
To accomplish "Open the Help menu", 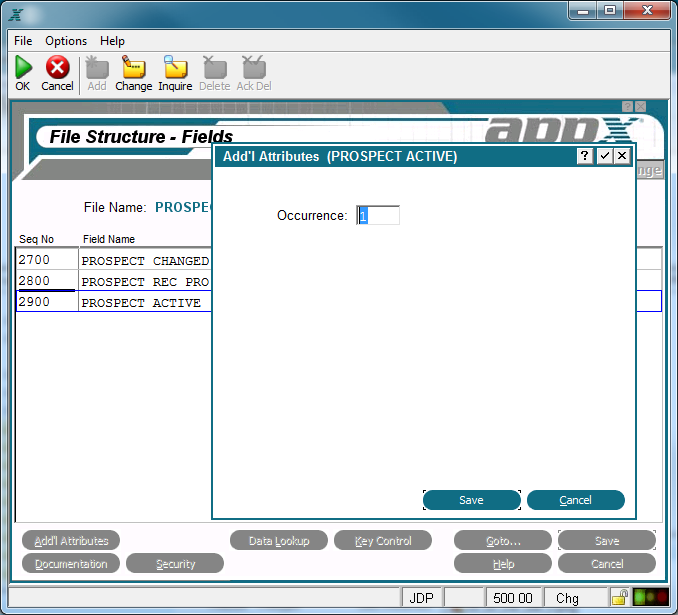I will point(112,41).
